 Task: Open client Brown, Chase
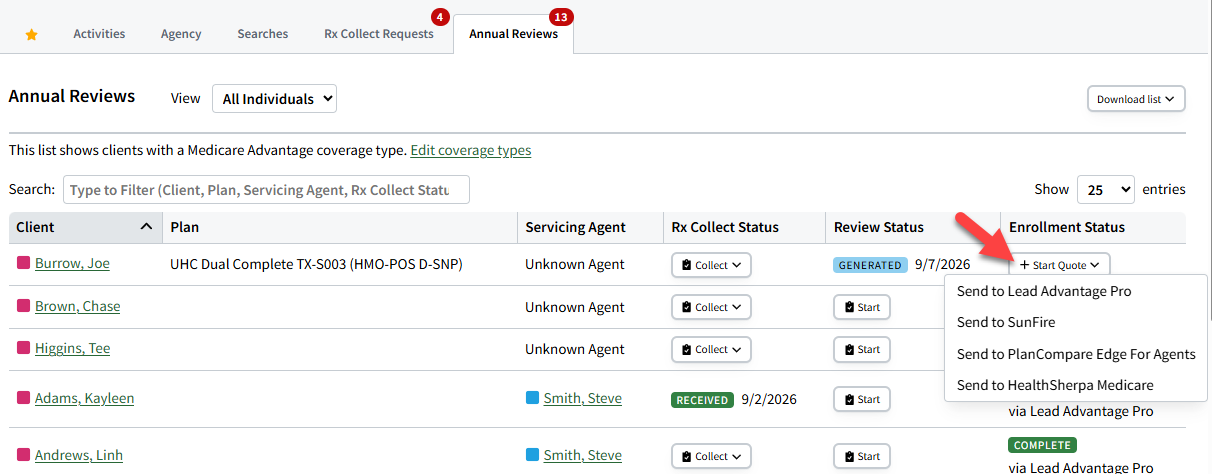tap(77, 306)
